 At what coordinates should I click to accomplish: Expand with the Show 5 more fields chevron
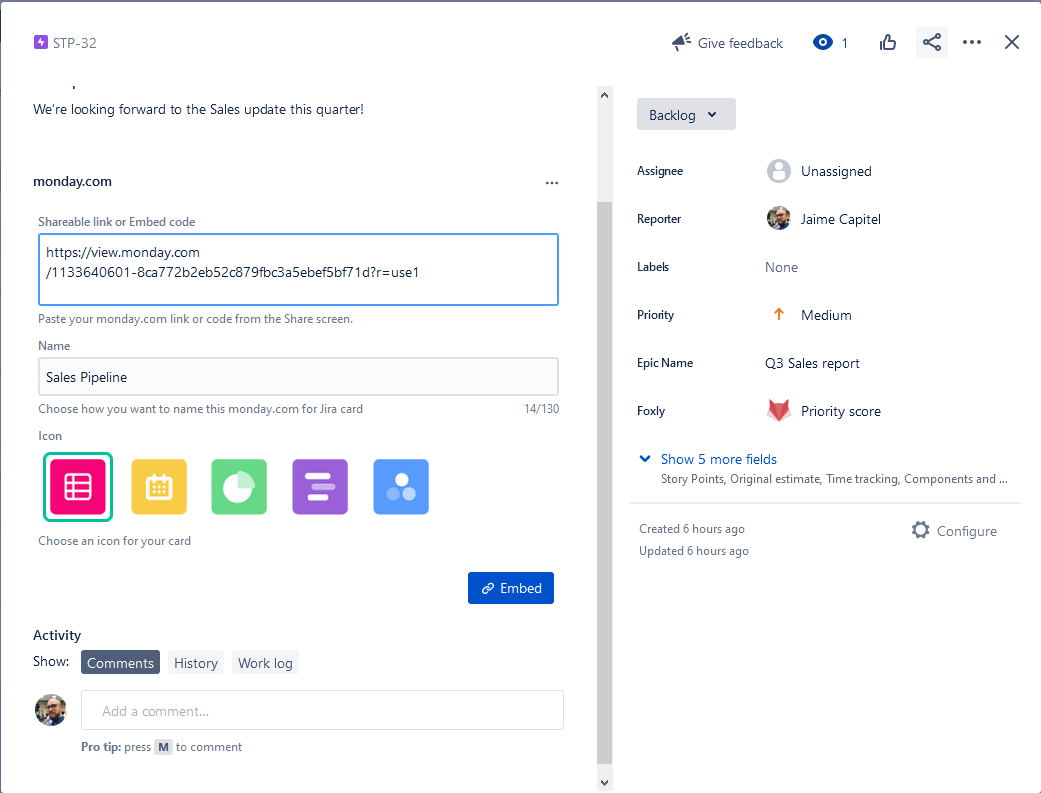point(645,459)
